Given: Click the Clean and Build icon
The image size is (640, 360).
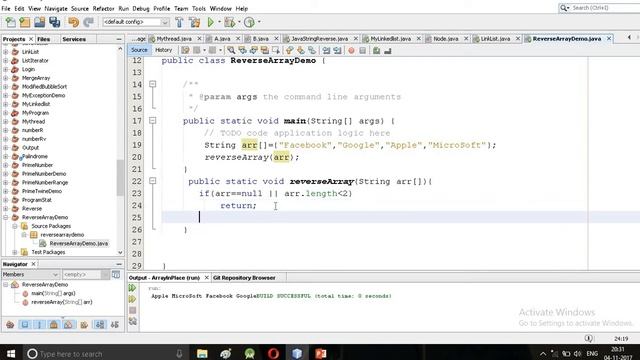Looking at the screenshot, I should tap(195, 22).
